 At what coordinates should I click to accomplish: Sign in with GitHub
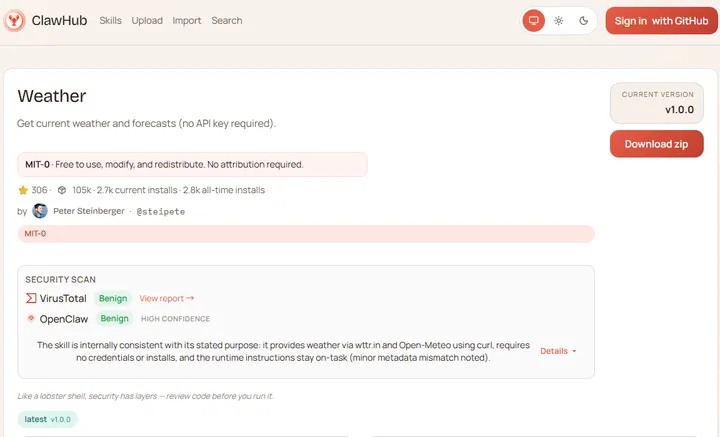[x=661, y=21]
